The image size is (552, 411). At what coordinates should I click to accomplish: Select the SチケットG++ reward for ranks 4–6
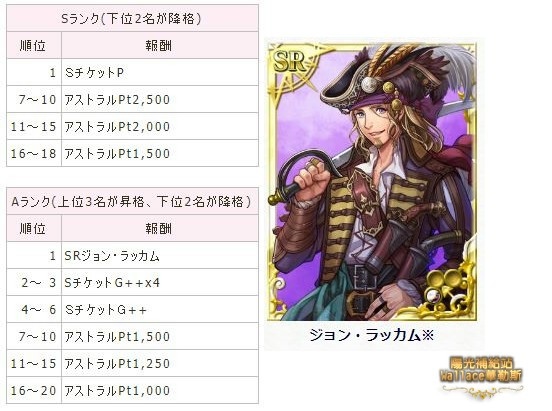click(x=160, y=310)
